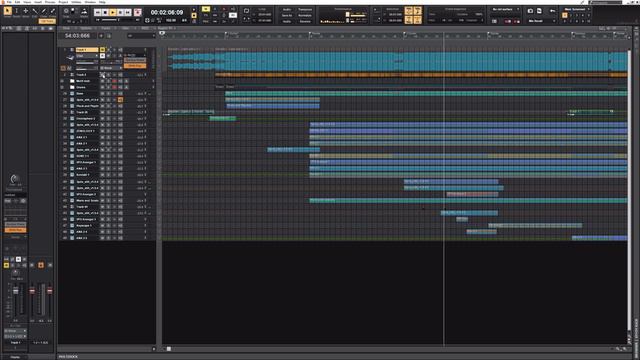Open the No ctrl surface dropdown
640x360 pixels.
505,9
